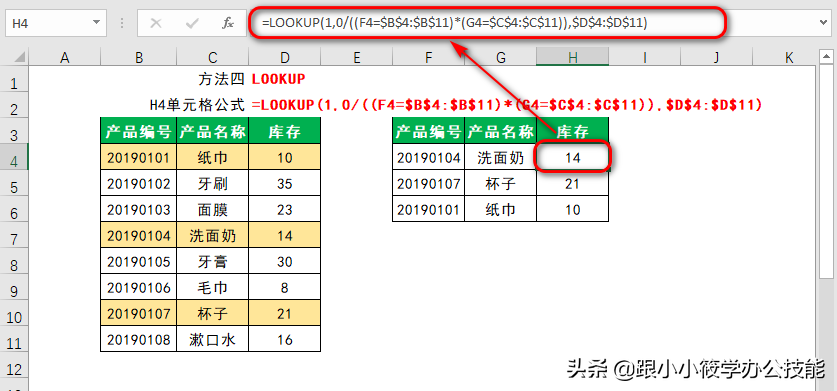Select column I header
This screenshot has width=837, height=391.
point(644,57)
